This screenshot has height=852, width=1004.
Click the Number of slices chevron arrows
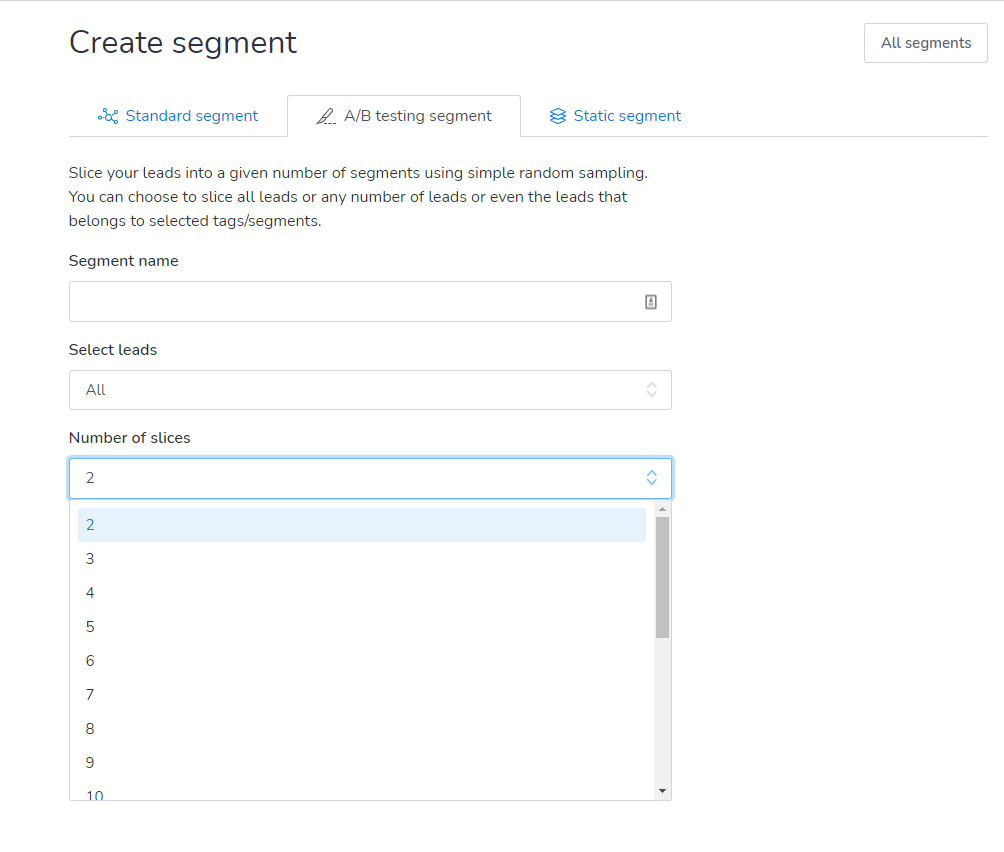651,478
